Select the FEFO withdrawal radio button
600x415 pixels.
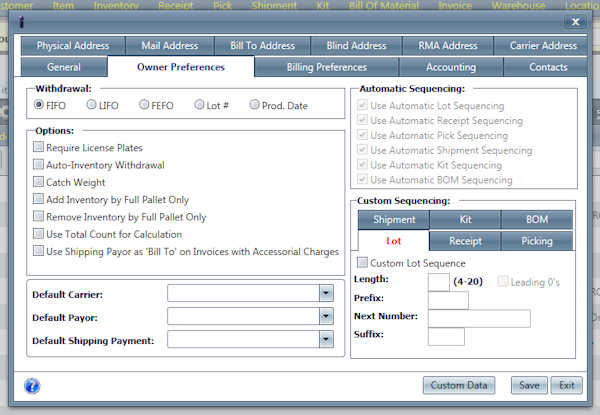click(146, 105)
